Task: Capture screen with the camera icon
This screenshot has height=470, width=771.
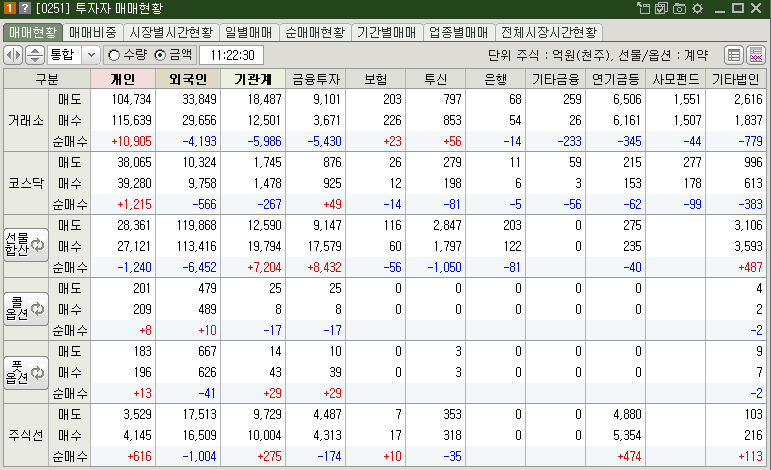Action: click(x=680, y=8)
